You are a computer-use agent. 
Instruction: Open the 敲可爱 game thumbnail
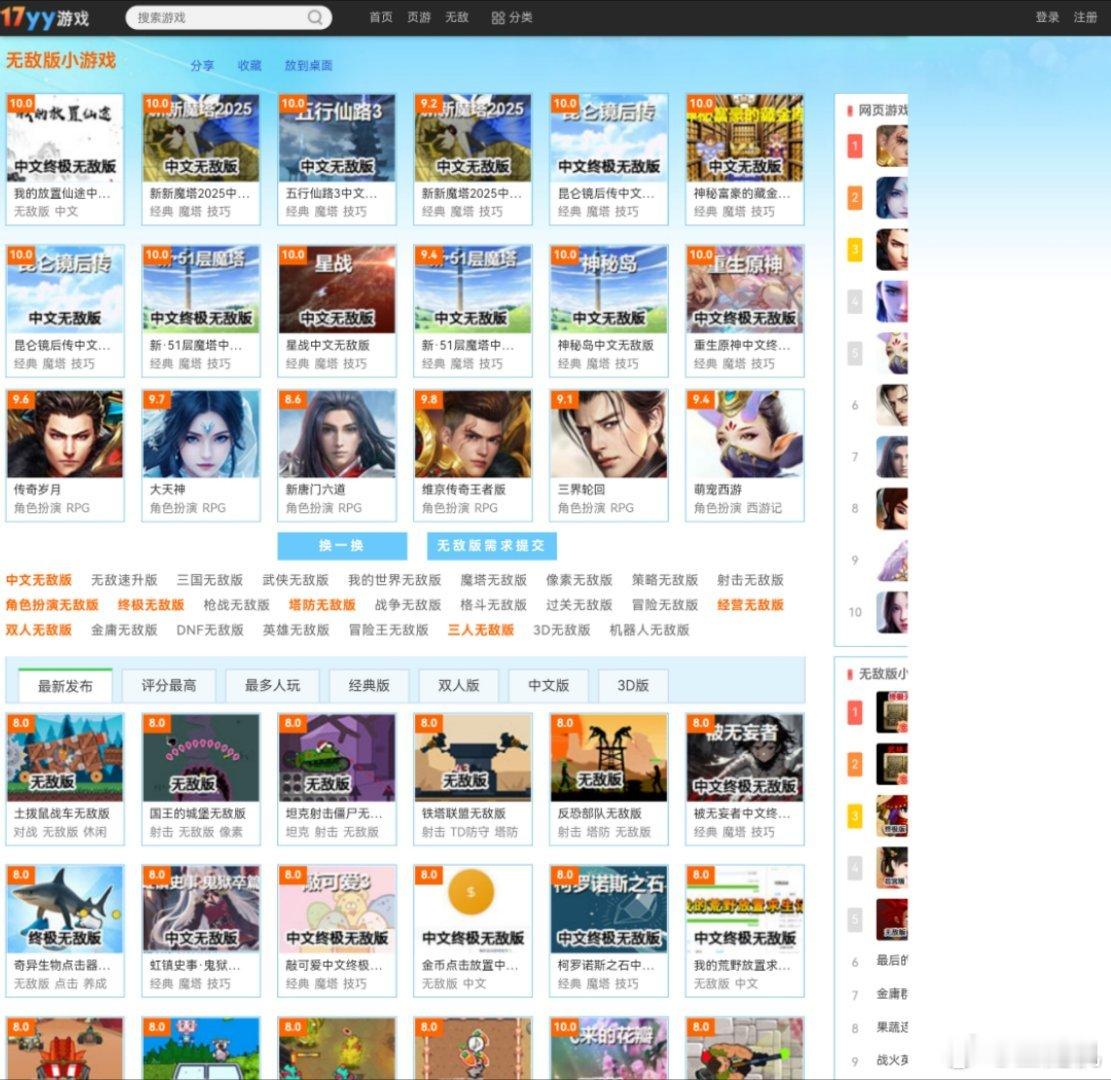point(337,909)
